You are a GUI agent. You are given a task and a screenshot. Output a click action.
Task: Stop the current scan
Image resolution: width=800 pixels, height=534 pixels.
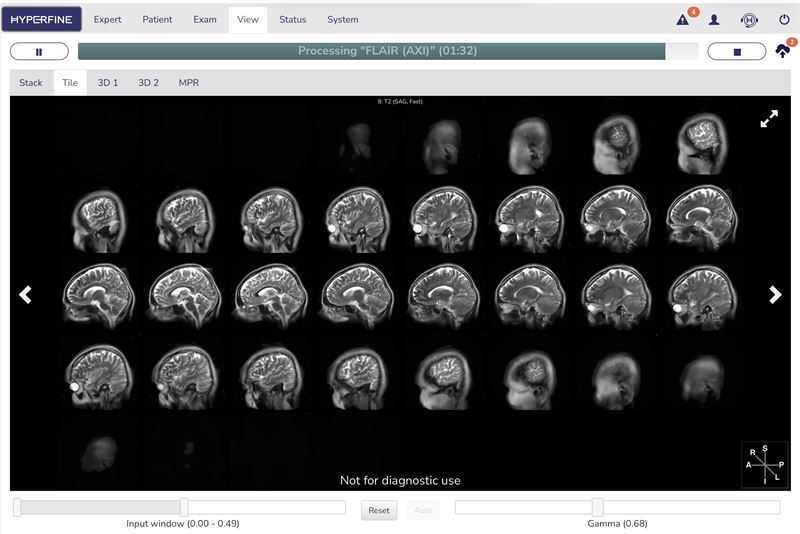(x=737, y=52)
